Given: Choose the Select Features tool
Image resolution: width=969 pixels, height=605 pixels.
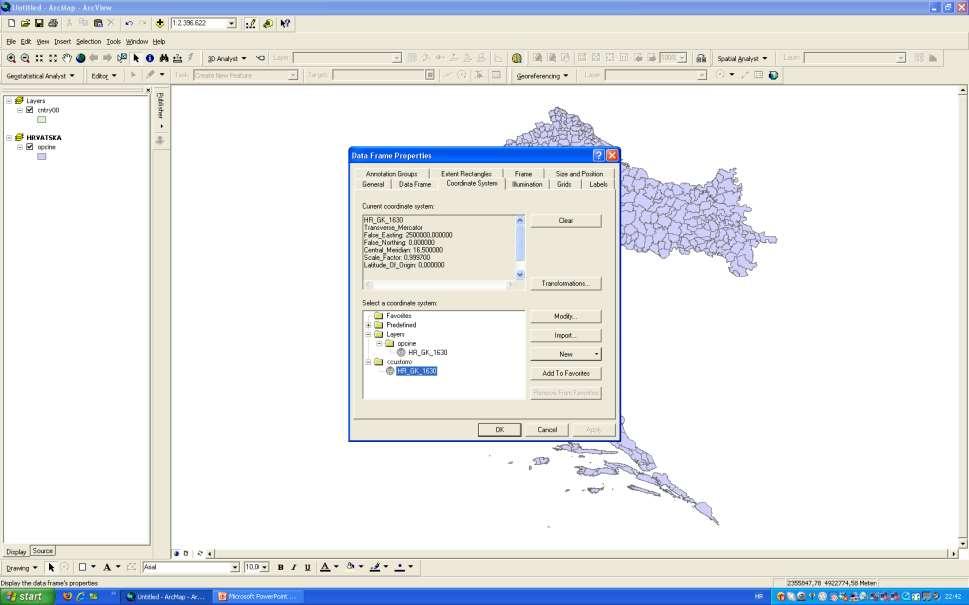Looking at the screenshot, I should point(122,58).
